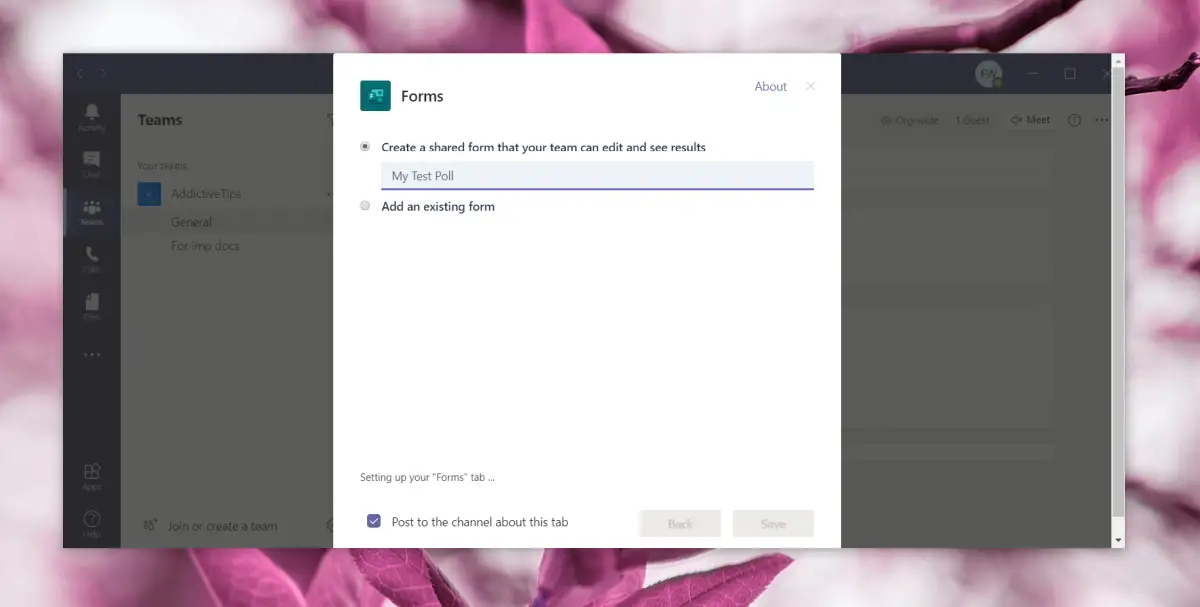
Task: Click the Forms app logo
Action: coord(375,96)
